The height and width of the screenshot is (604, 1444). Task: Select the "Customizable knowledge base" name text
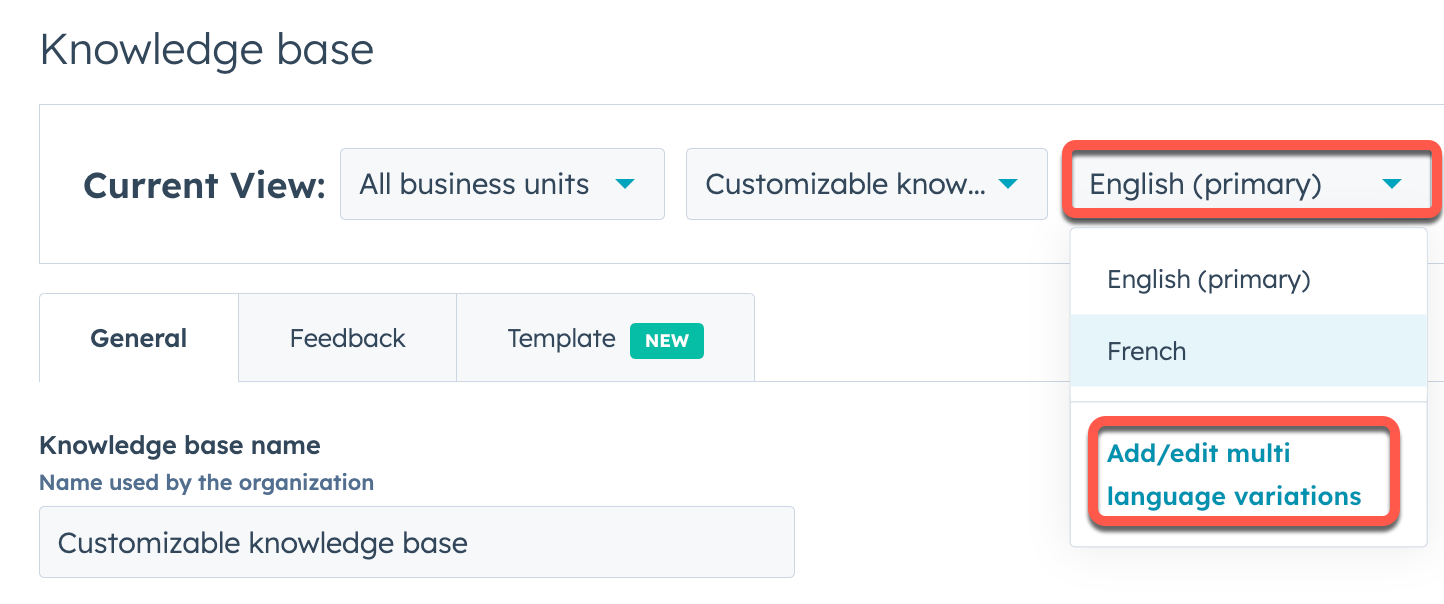pyautogui.click(x=262, y=542)
